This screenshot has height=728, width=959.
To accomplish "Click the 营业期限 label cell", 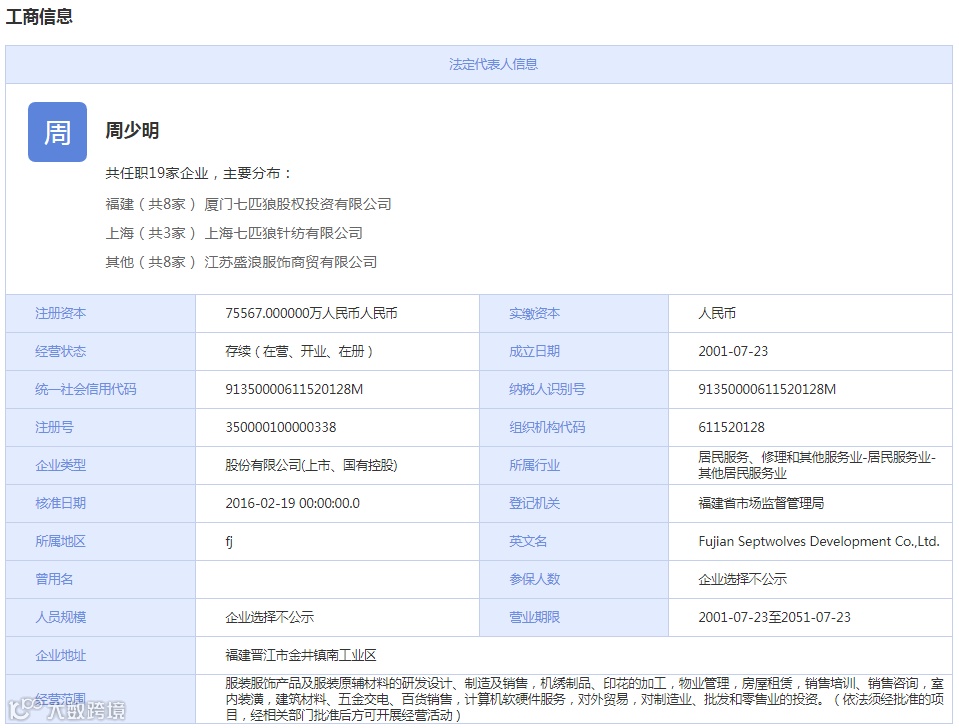I will point(574,617).
